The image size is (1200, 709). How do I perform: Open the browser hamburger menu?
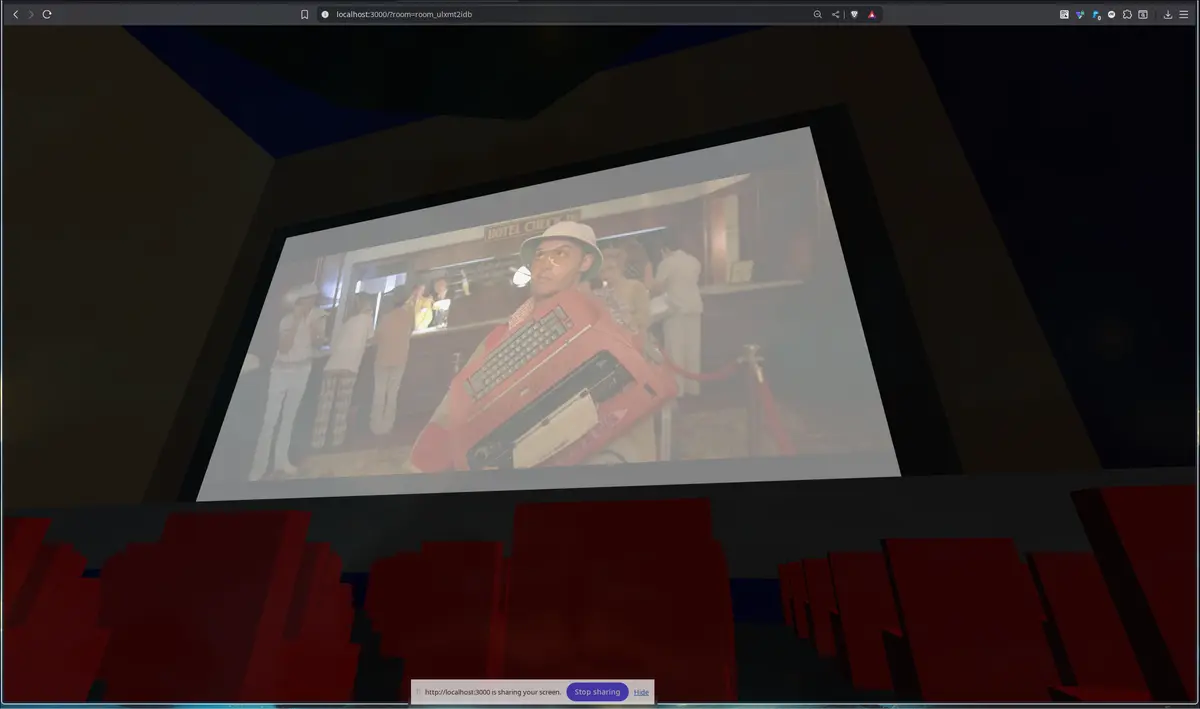(1184, 14)
